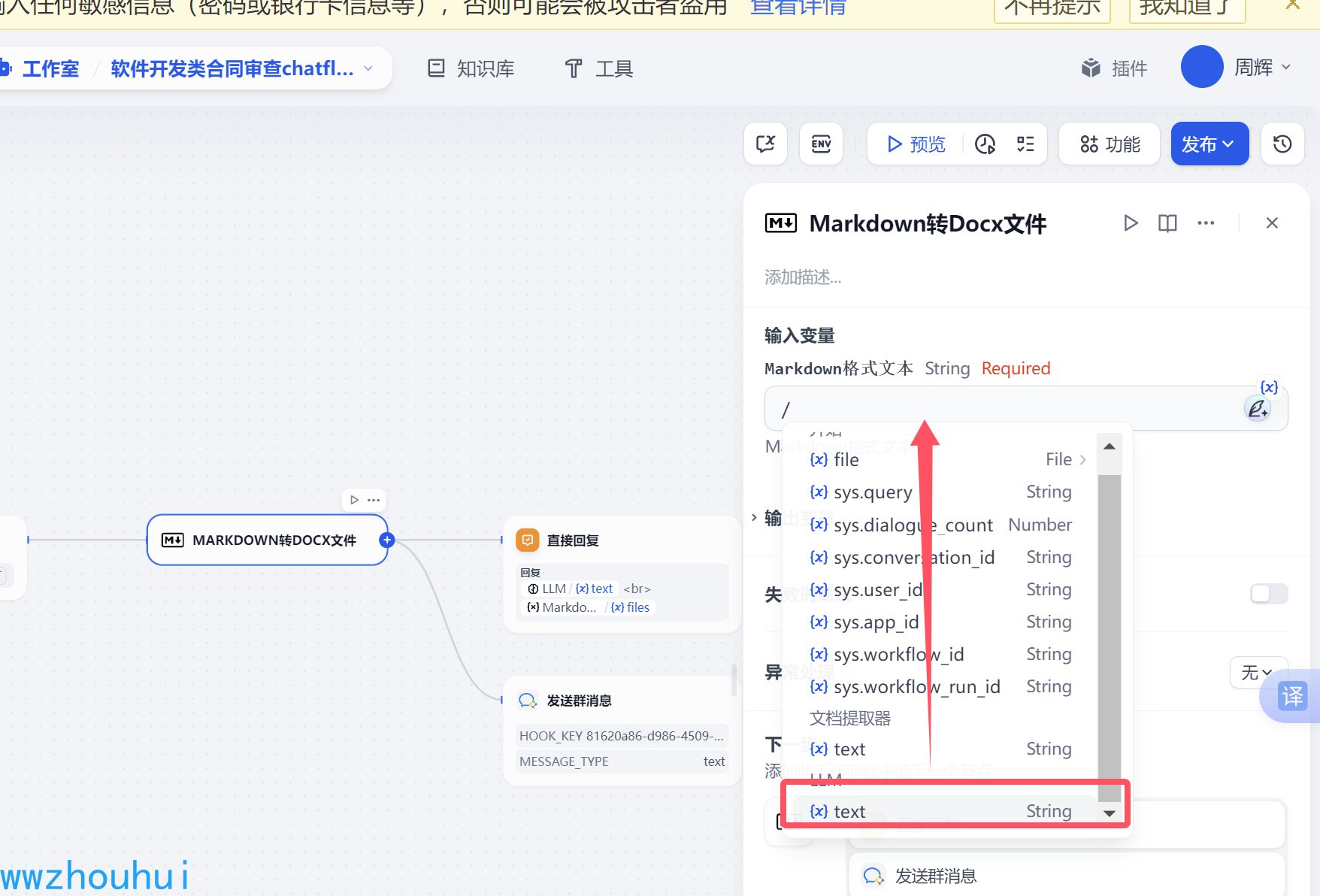Click the variable inspector icon in toolbar
Viewport: 1320px width, 896px height.
click(765, 144)
